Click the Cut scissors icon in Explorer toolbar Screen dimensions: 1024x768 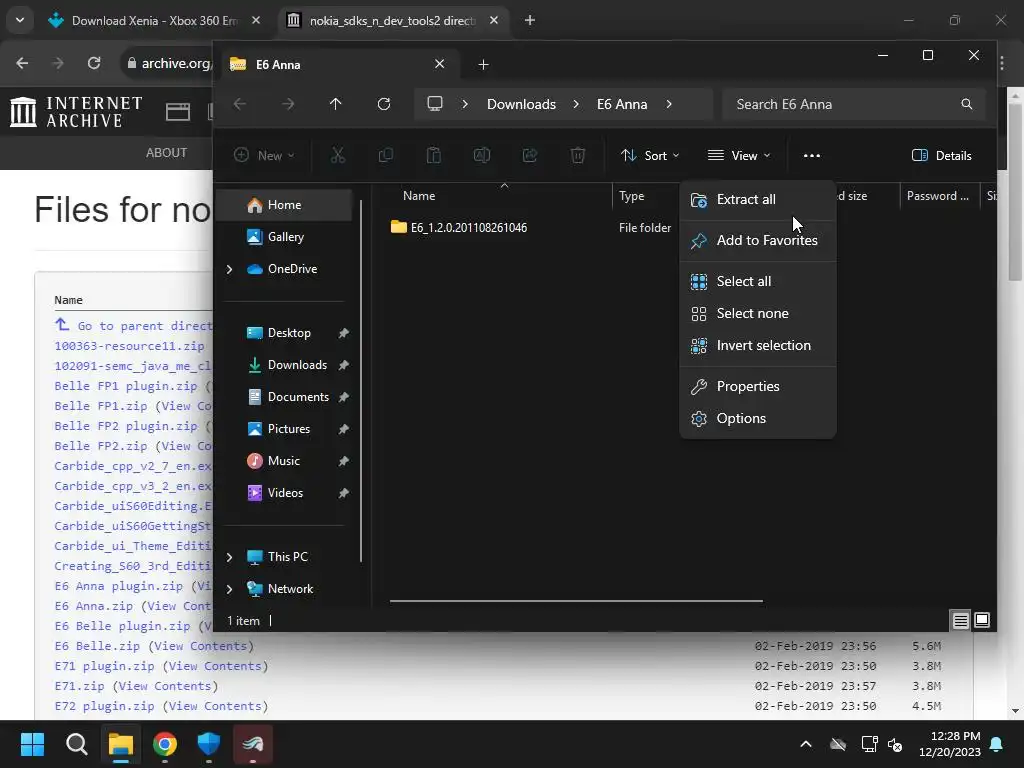(x=338, y=155)
